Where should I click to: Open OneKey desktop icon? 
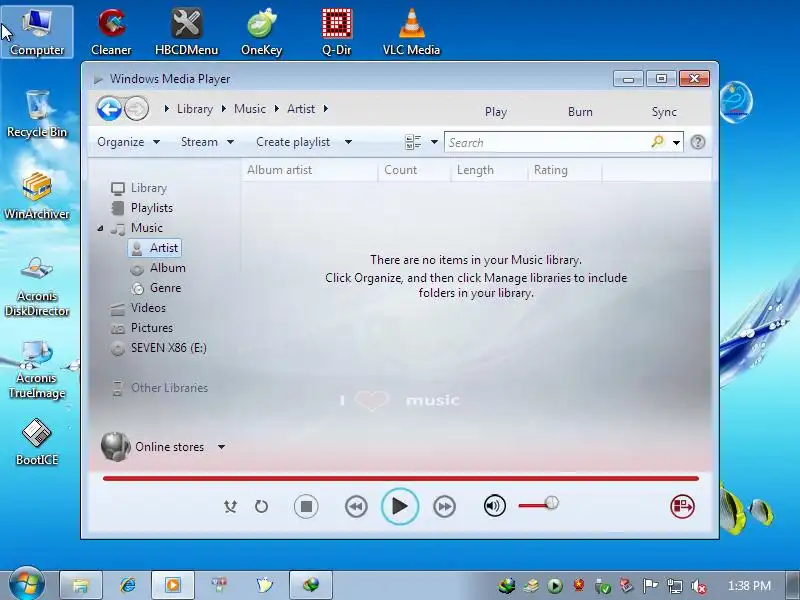261,32
